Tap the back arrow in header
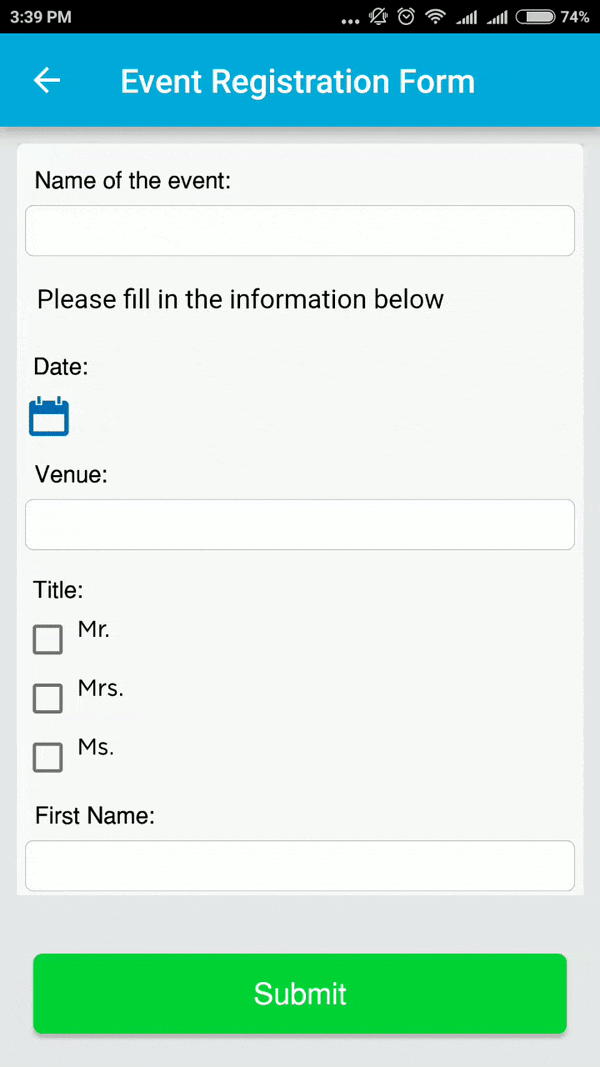 [x=47, y=81]
